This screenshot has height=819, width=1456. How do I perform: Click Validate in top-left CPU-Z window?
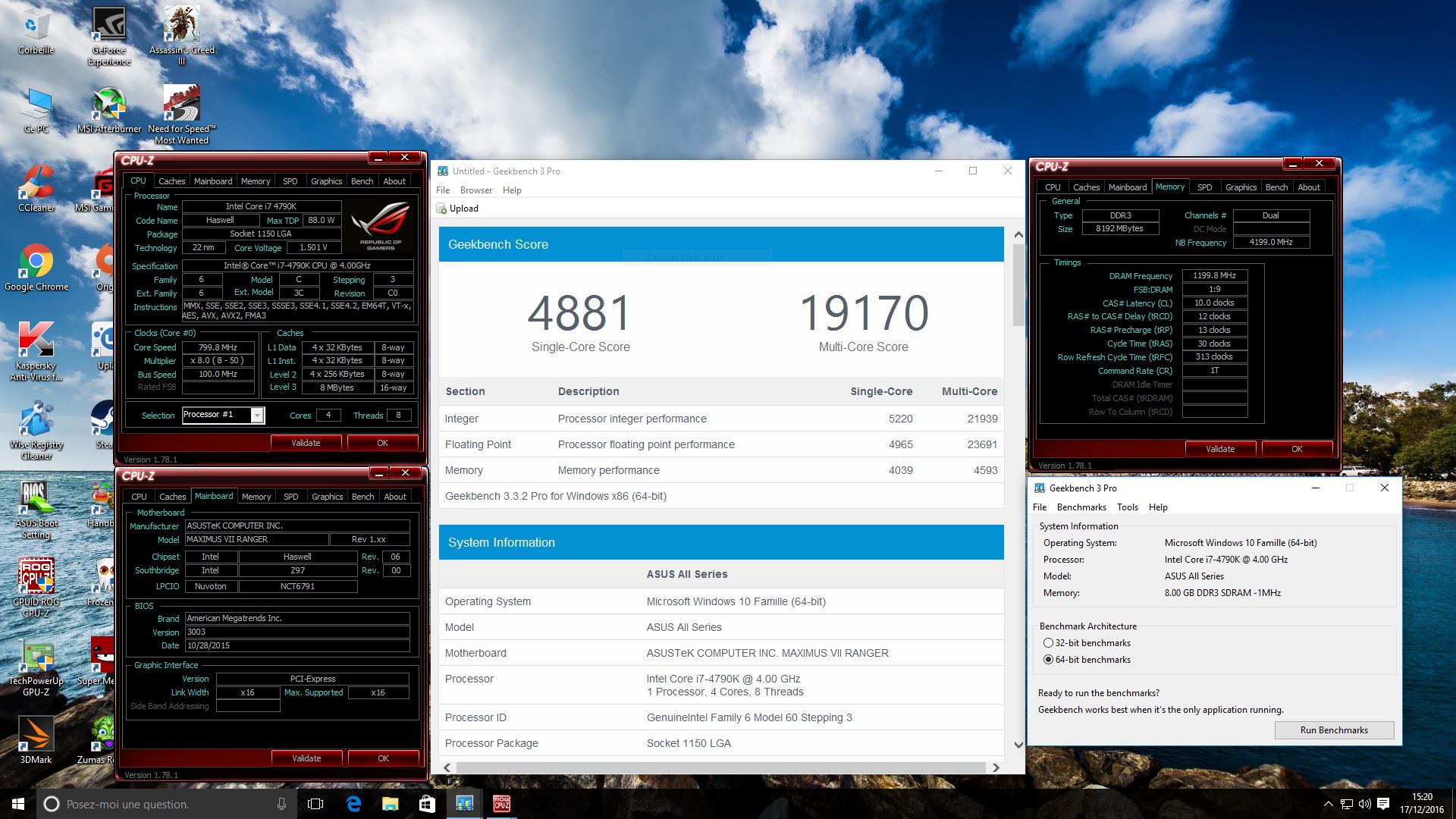pyautogui.click(x=306, y=443)
